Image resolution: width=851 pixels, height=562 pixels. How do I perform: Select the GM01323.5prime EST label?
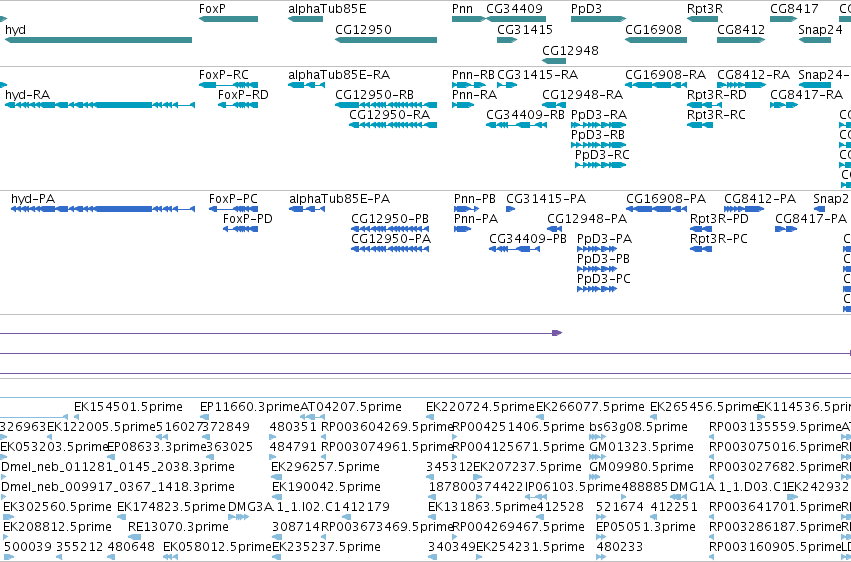(642, 446)
